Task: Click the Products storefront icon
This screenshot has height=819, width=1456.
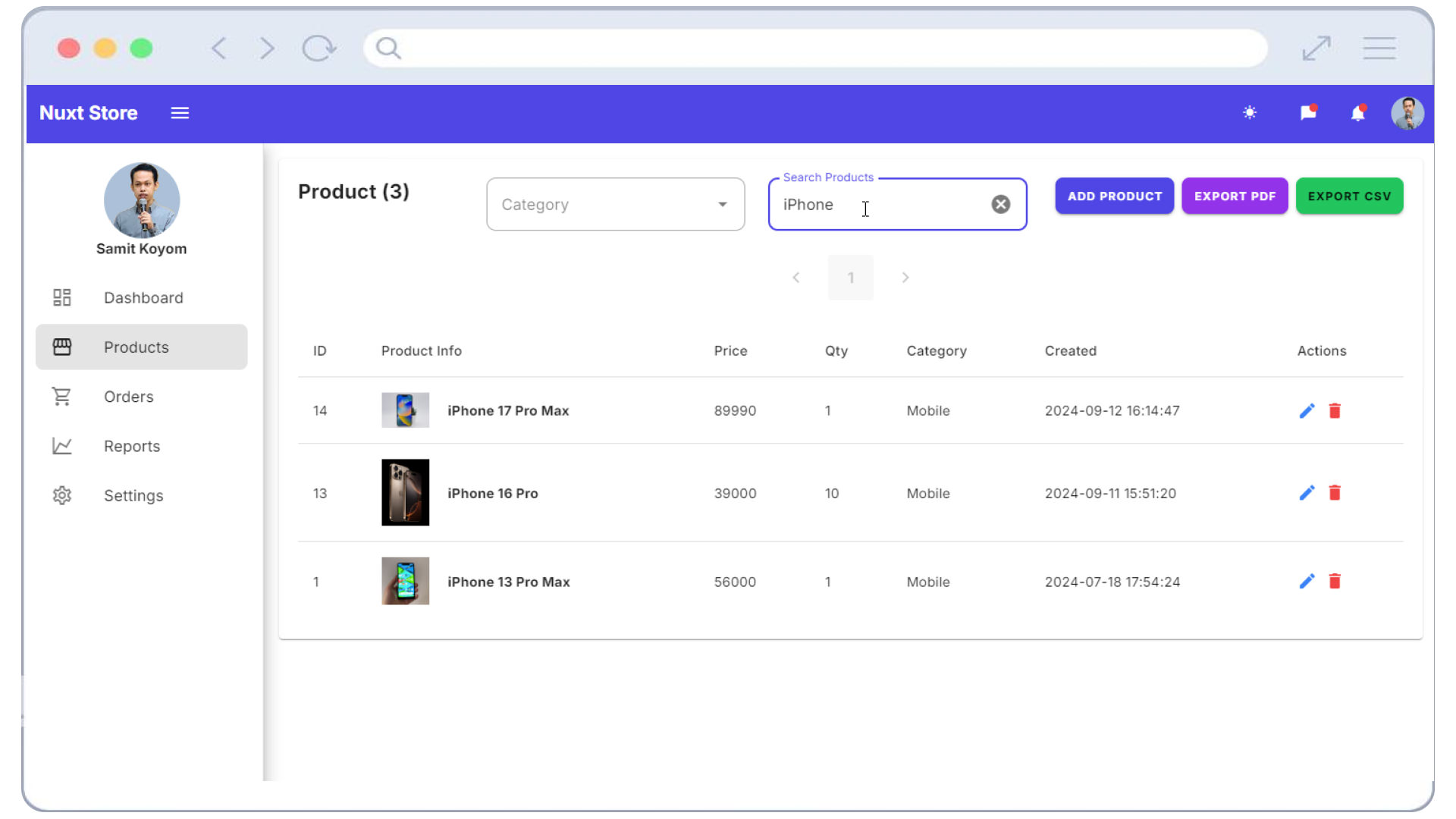Action: click(62, 347)
